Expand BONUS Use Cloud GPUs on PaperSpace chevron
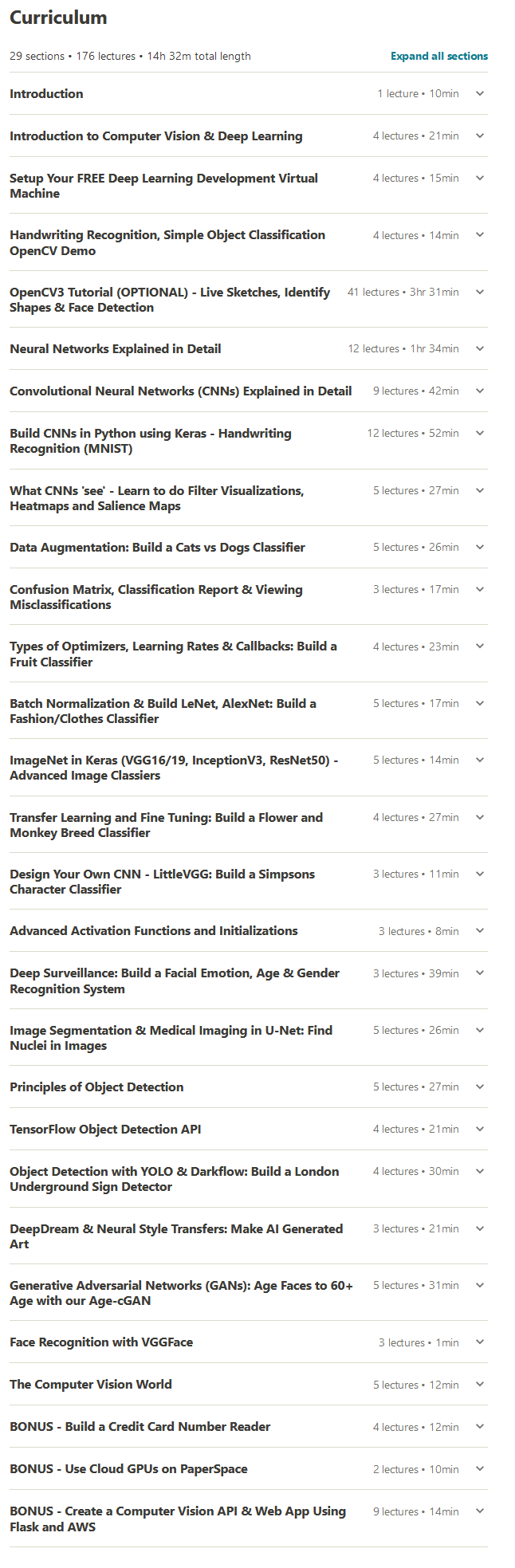The width and height of the screenshot is (515, 1568). coord(480,1468)
